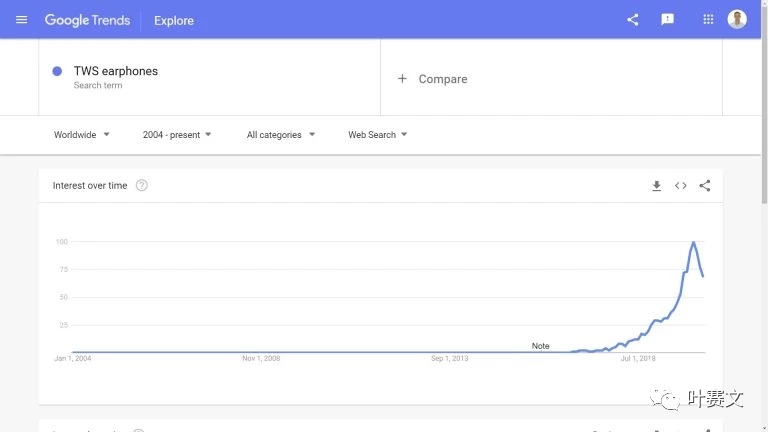This screenshot has height=432, width=768.
Task: Open the send feedback icon
Action: [x=667, y=20]
